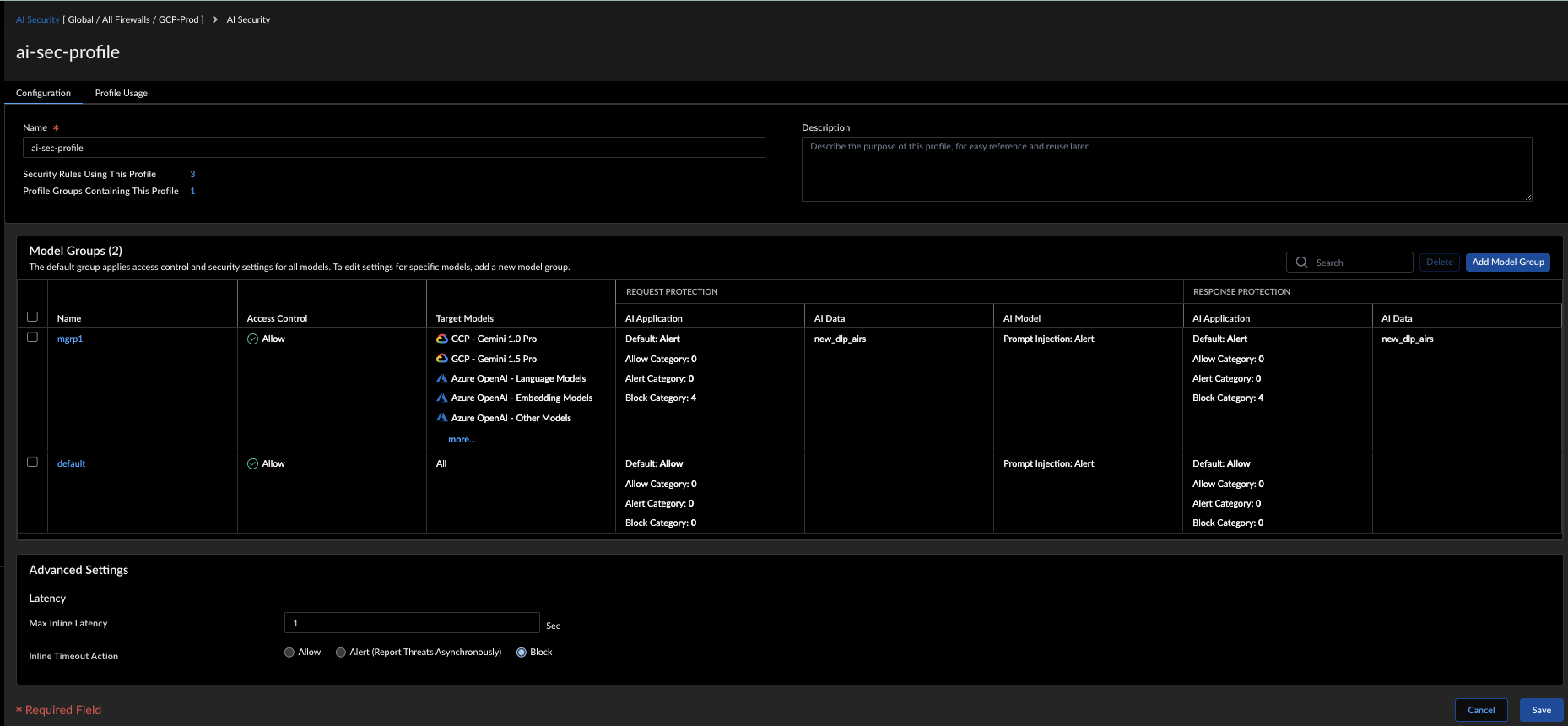The height and width of the screenshot is (726, 1568).
Task: Open the mgrp1 model group link
Action: (70, 339)
